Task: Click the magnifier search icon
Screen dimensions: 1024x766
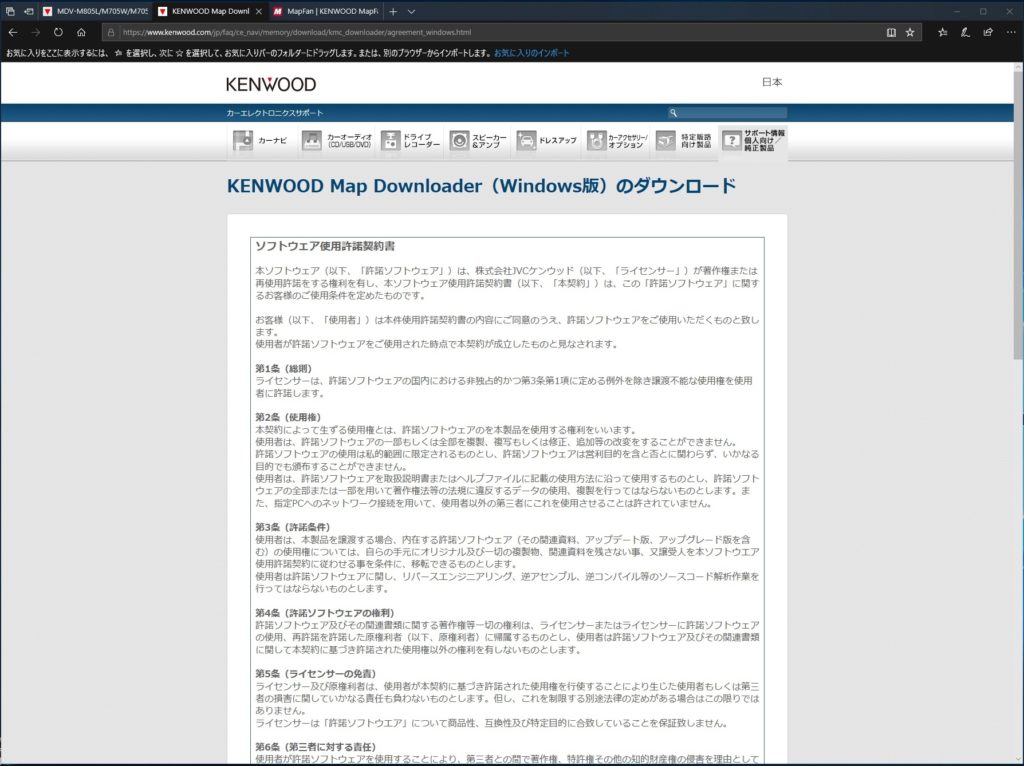Action: (673, 113)
